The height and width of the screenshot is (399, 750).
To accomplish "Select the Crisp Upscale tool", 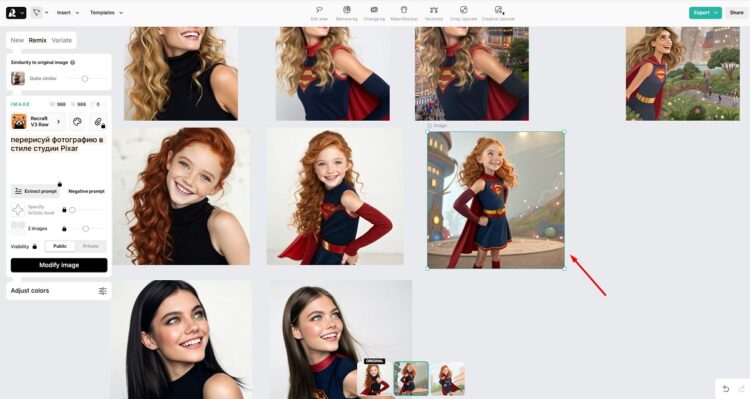I will [463, 13].
